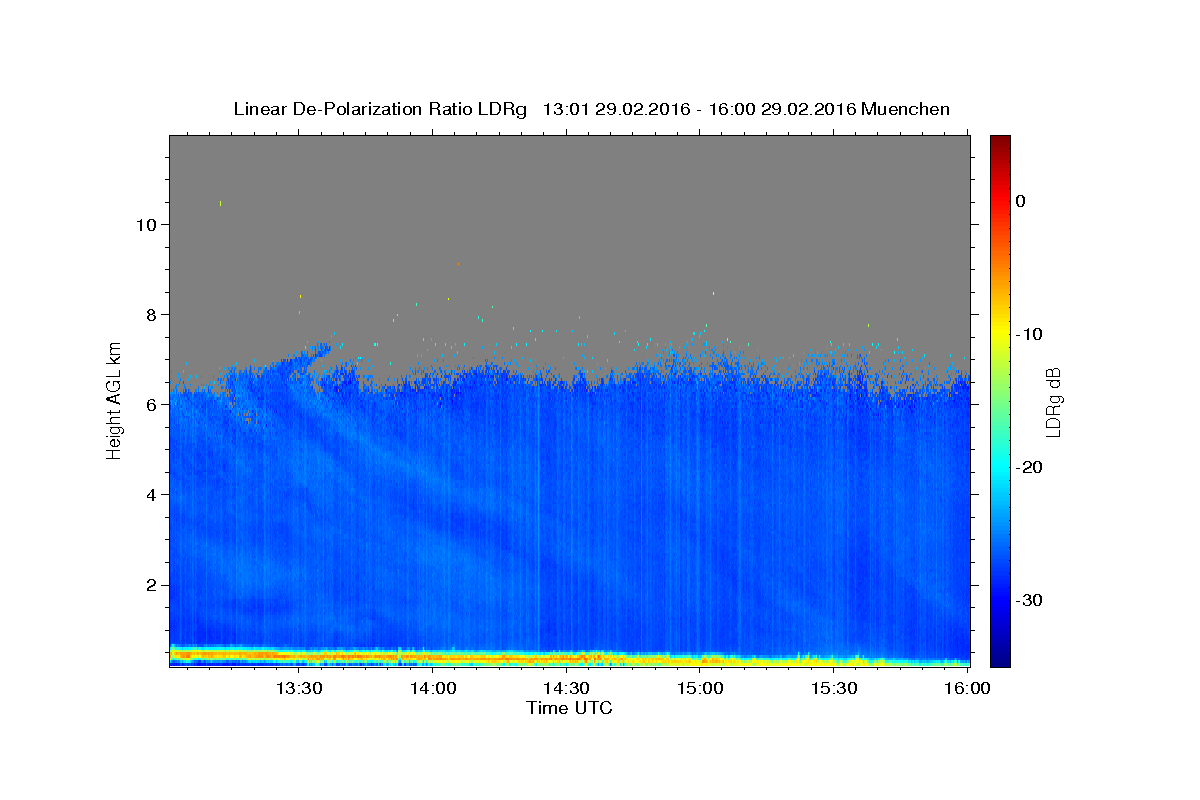This screenshot has height=800, width=1200.
Task: Select the 13:30 time axis label
Action: [298, 688]
